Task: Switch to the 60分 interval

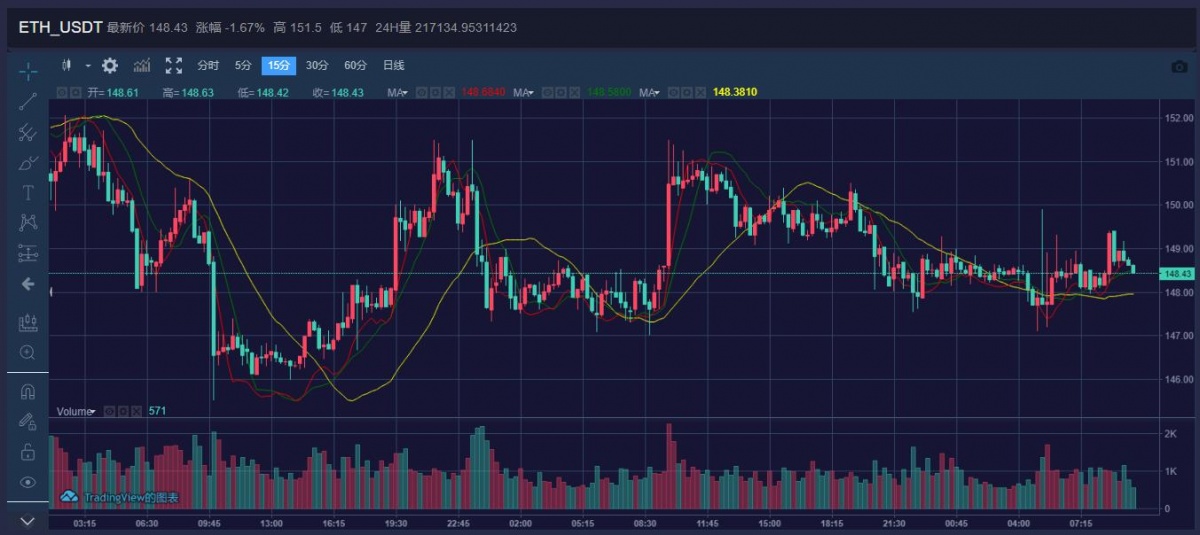Action: pyautogui.click(x=355, y=65)
